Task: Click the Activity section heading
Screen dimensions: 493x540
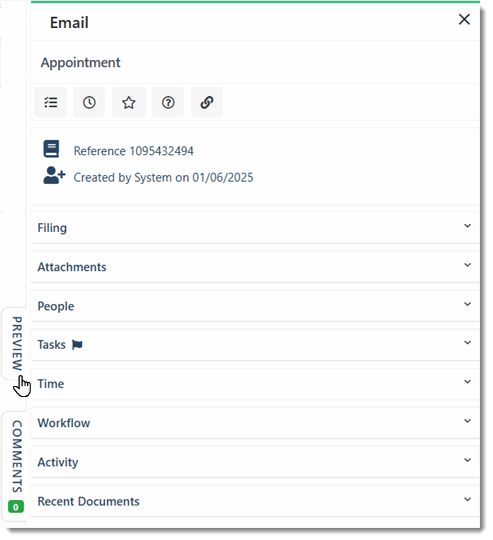Action: pyautogui.click(x=58, y=463)
